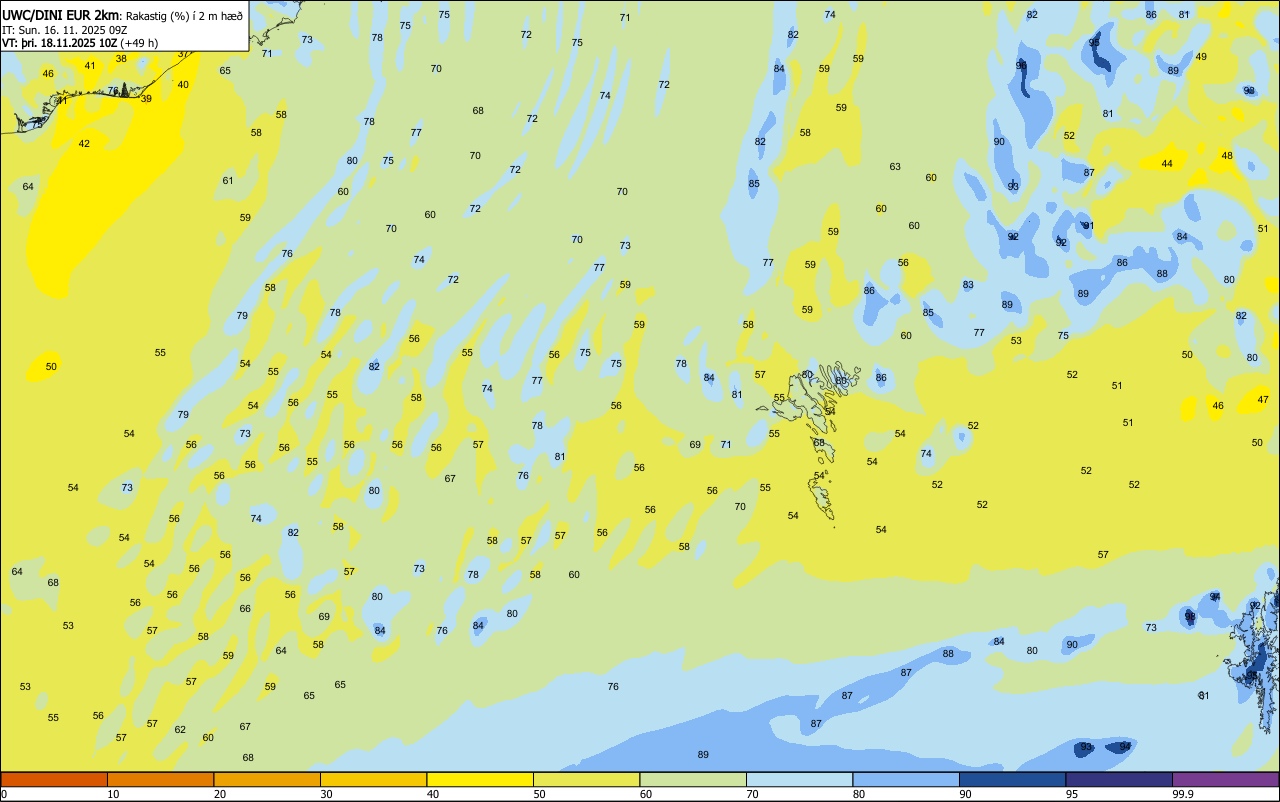The image size is (1280, 802).
Task: Select the 95–99.9 navy legend swatch
Action: pos(1119,779)
